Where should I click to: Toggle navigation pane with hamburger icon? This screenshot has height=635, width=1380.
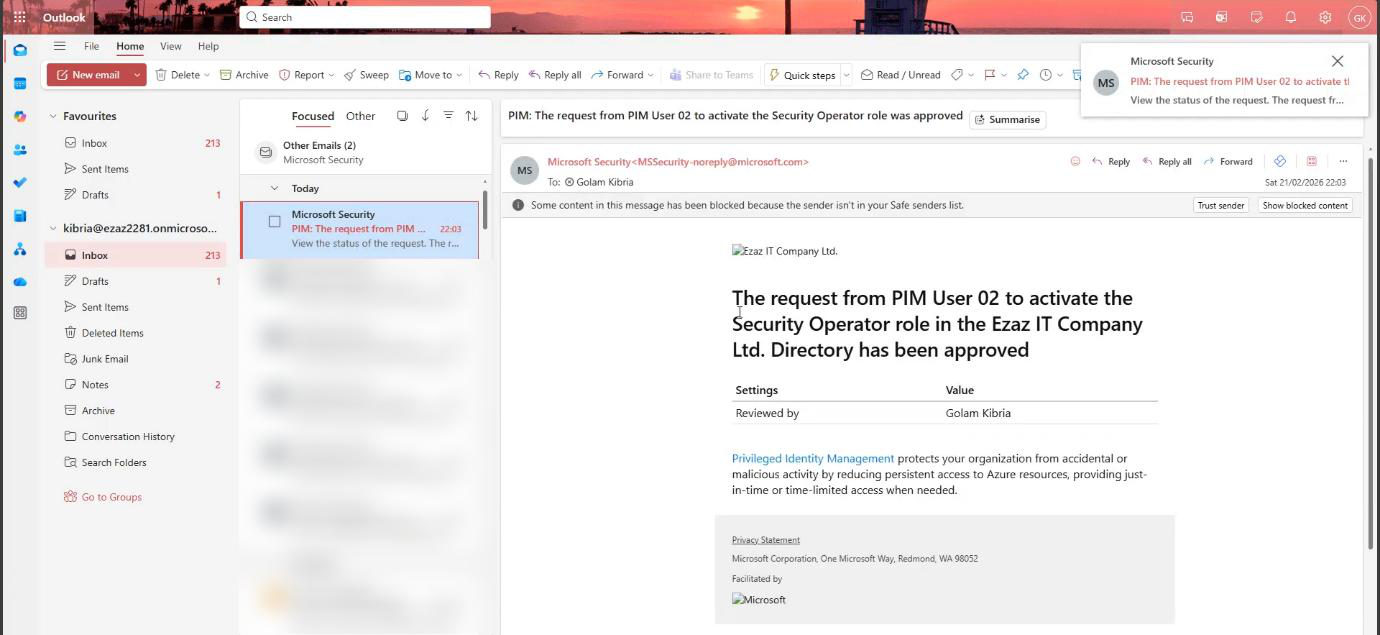(60, 46)
